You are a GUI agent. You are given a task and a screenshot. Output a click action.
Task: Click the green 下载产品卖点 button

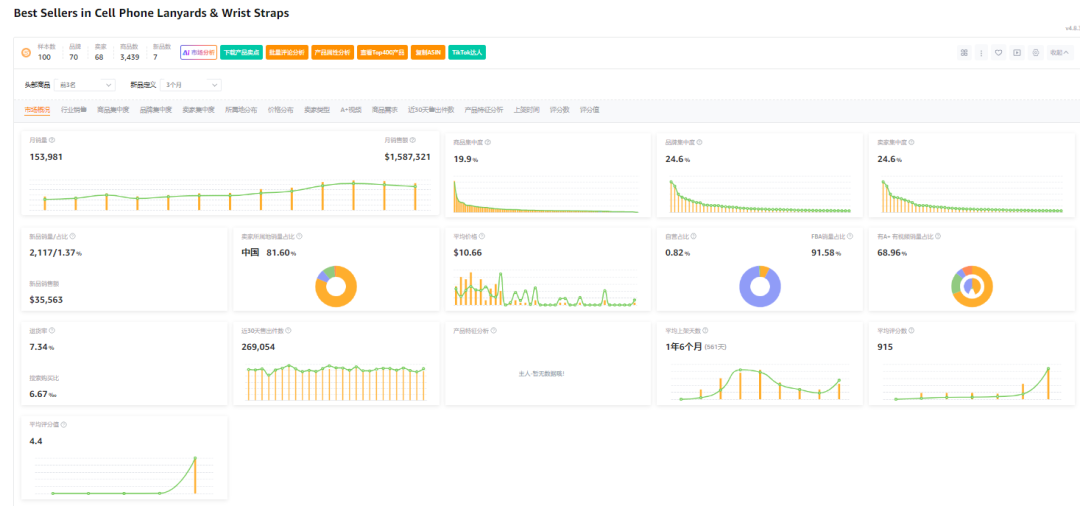[x=241, y=52]
